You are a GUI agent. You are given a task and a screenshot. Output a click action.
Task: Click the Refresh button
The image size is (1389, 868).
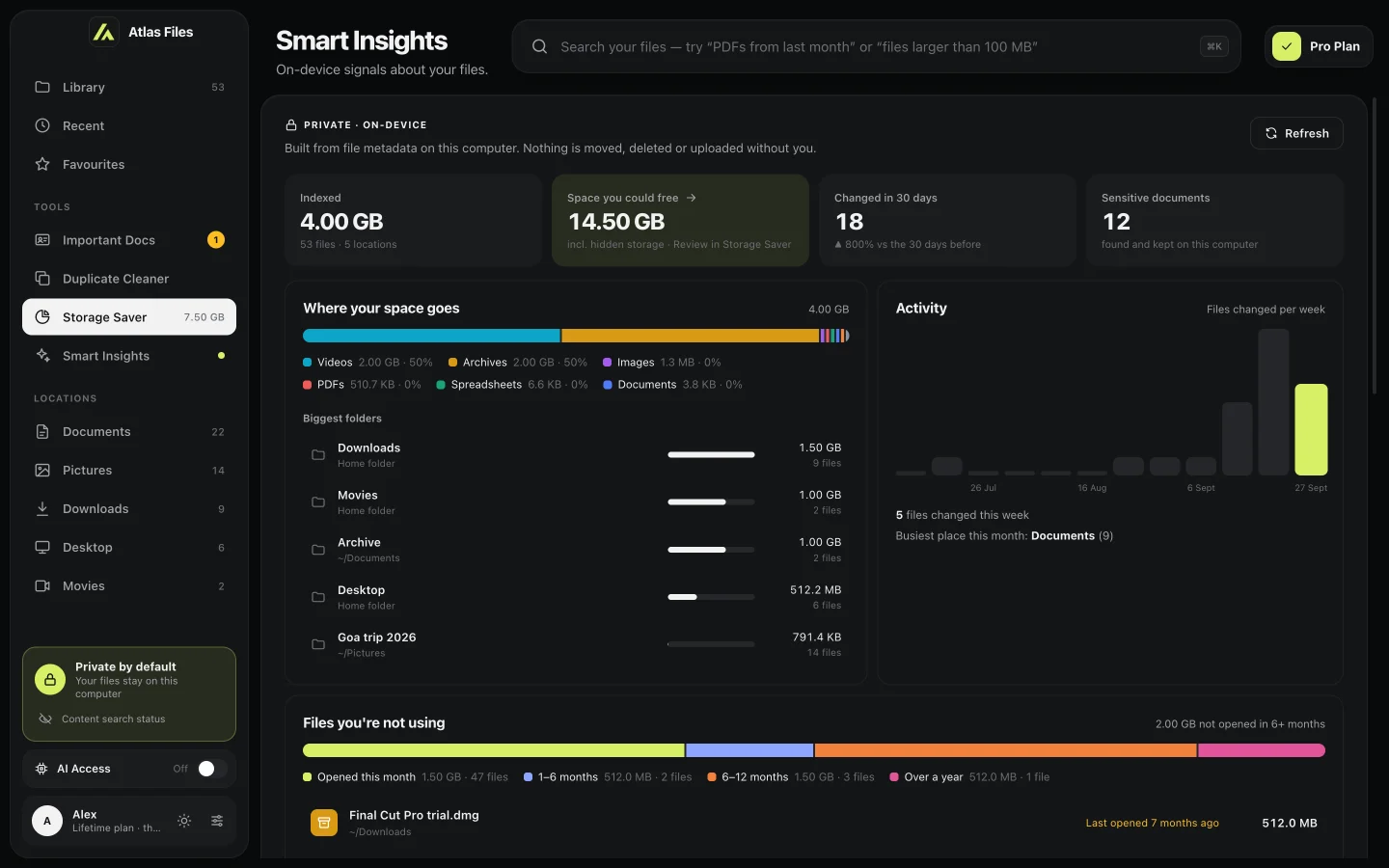tap(1296, 133)
